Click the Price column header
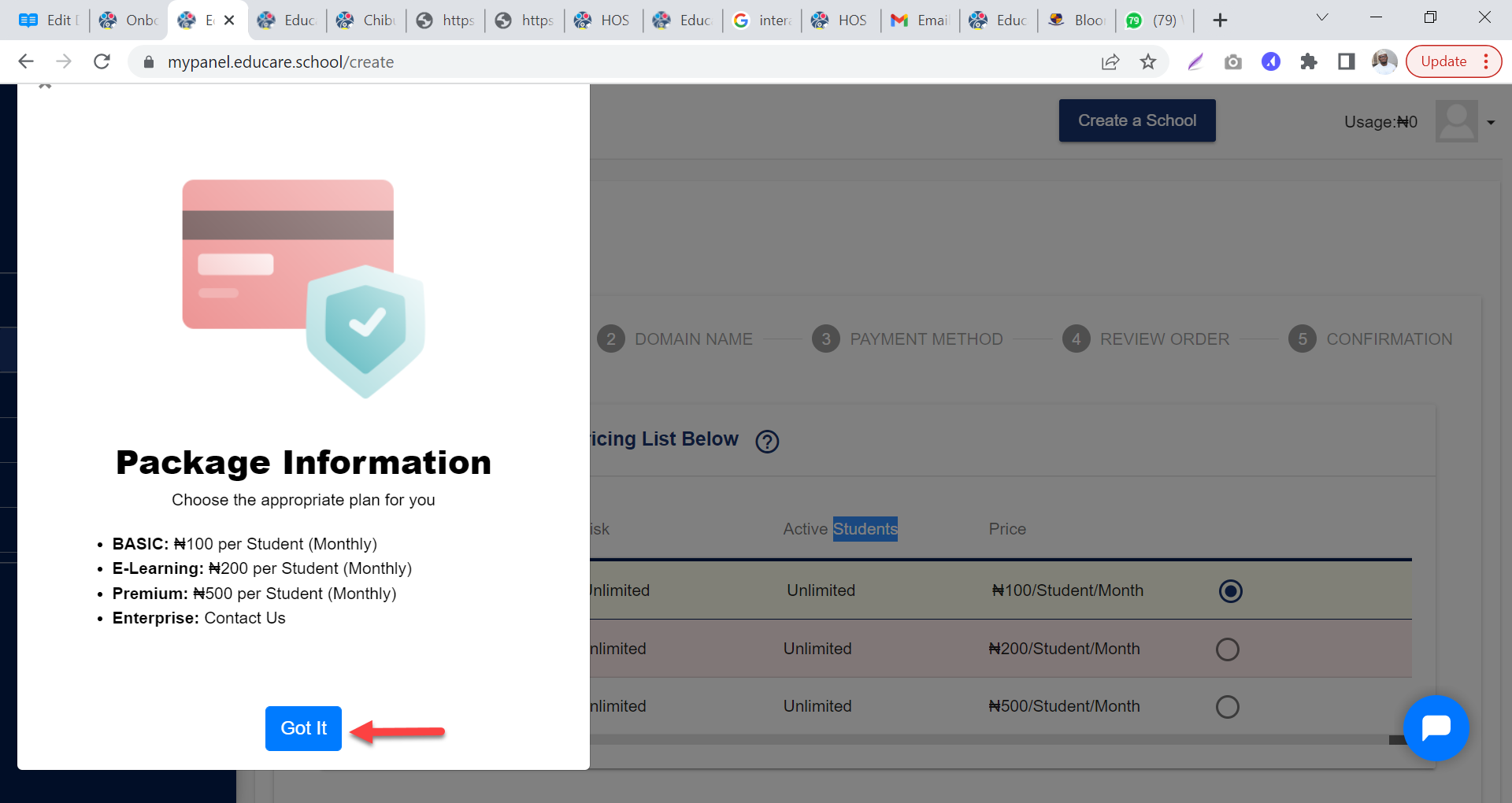 [x=1007, y=529]
